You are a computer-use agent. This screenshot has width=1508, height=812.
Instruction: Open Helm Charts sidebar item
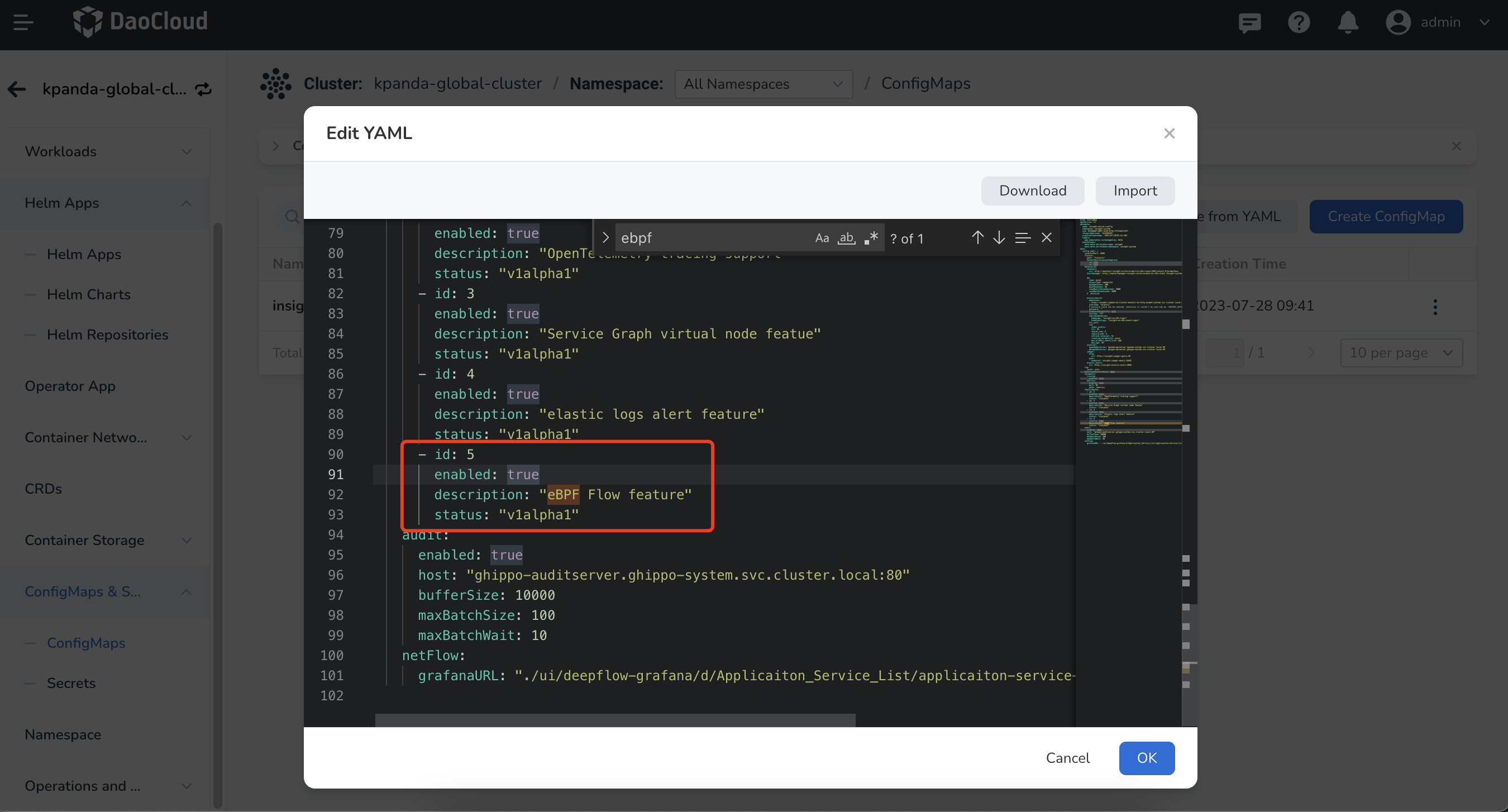pos(88,294)
